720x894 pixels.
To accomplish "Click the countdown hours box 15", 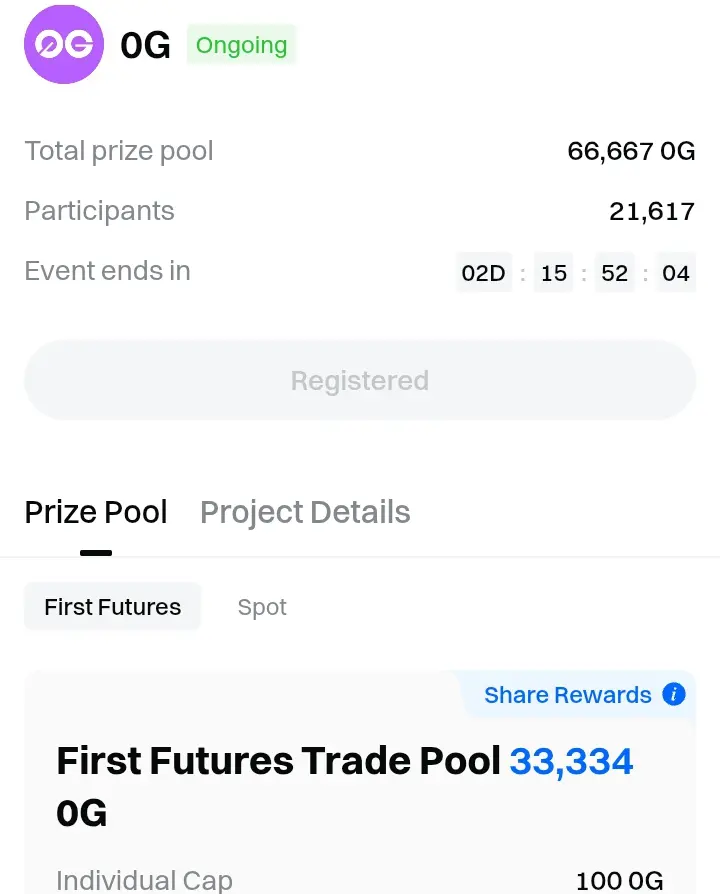I will [x=554, y=273].
